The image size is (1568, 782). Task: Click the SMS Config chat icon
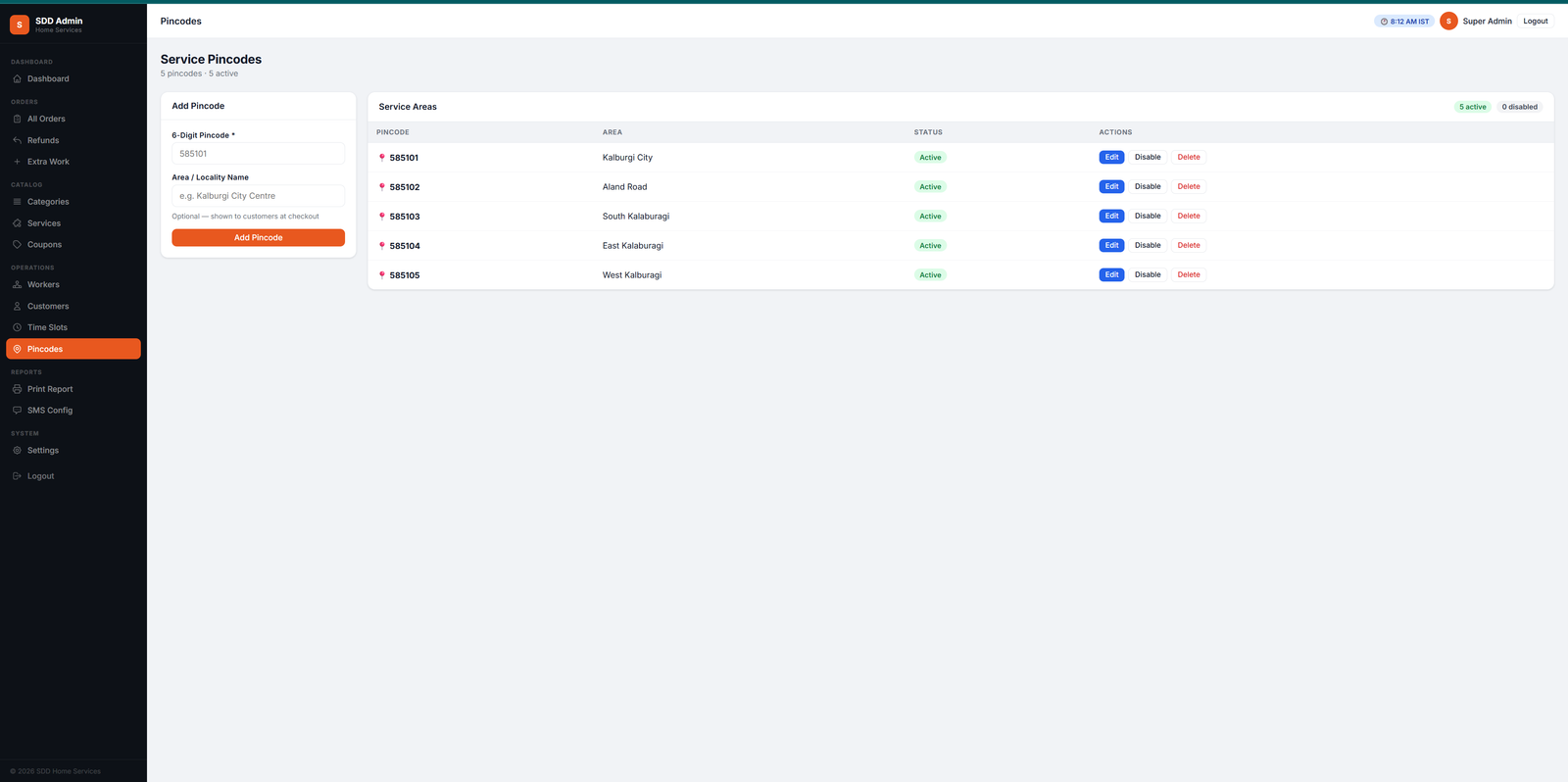point(17,411)
